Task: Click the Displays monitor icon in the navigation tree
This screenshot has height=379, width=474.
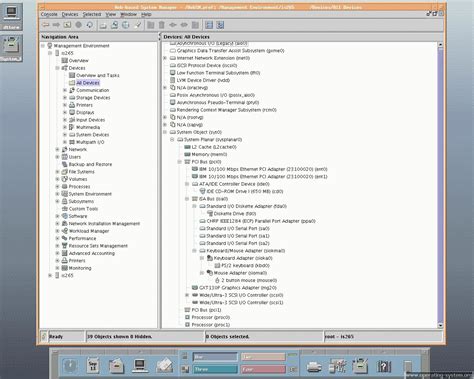Action: [72, 112]
